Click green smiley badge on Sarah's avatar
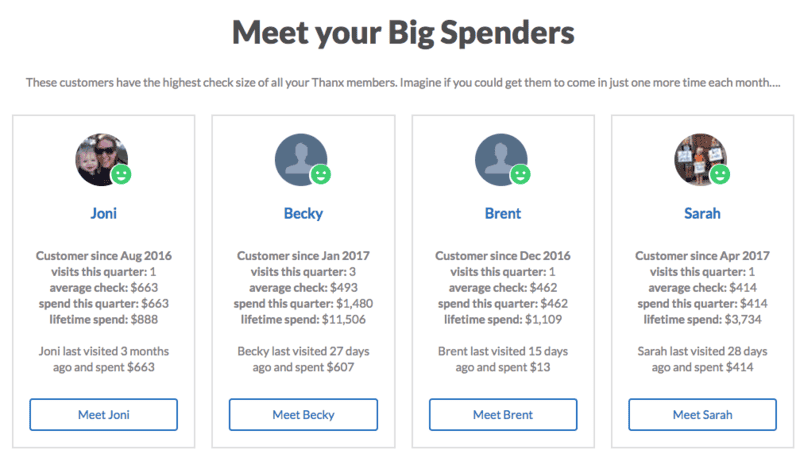The width and height of the screenshot is (800, 454). pyautogui.click(x=720, y=175)
